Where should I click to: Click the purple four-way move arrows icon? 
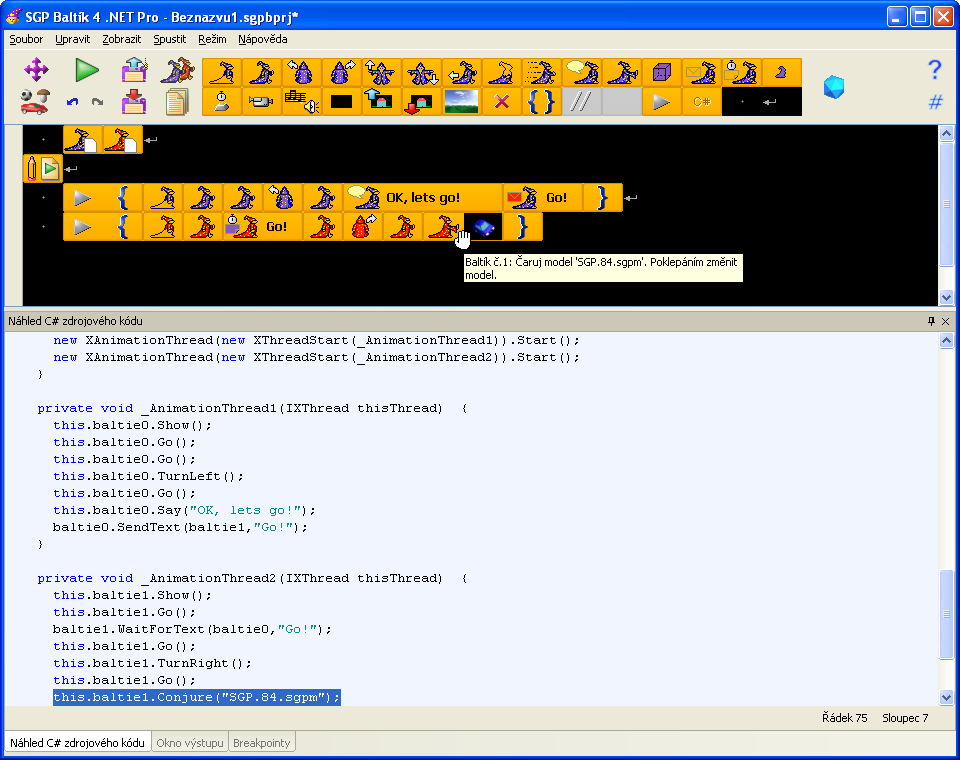[x=37, y=70]
